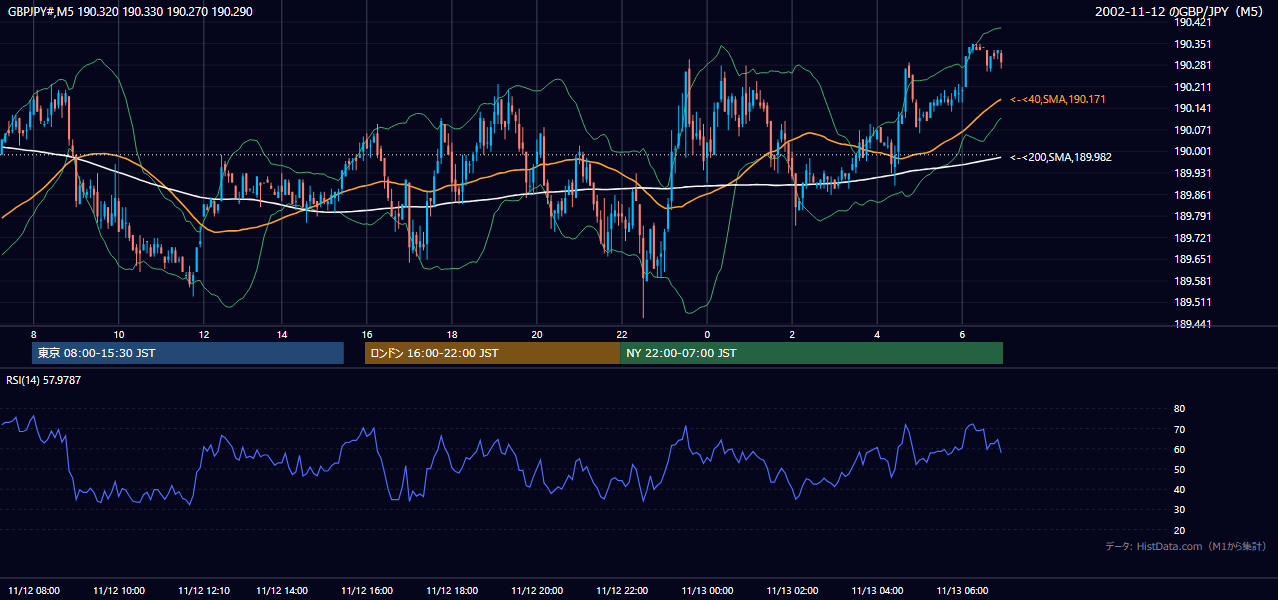Click the 東京 08:00-15:30 JST session bar
This screenshot has width=1278, height=600.
pyautogui.click(x=188, y=353)
